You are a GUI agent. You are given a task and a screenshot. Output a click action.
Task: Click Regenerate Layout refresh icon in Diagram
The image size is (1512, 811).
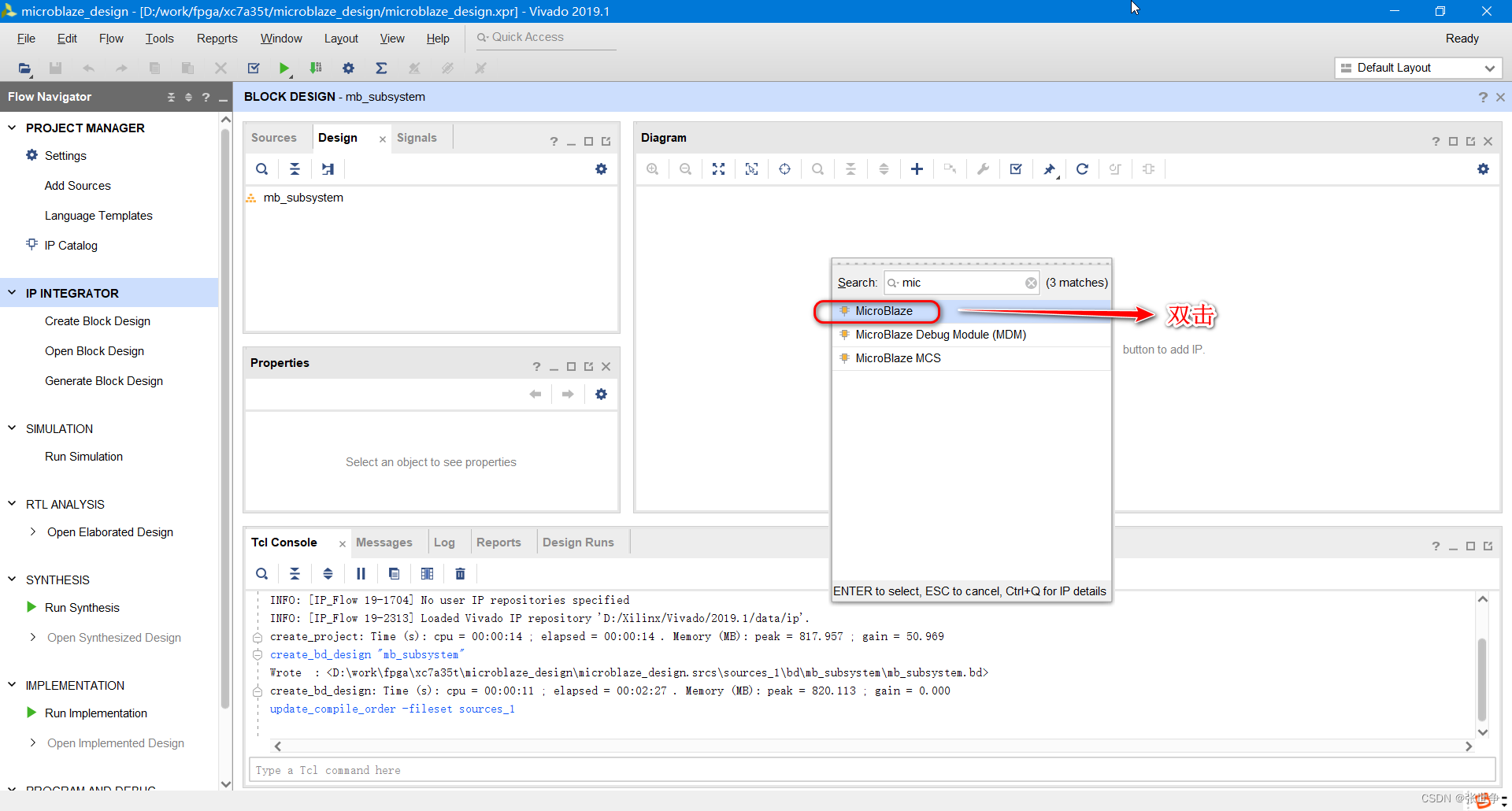(1082, 169)
